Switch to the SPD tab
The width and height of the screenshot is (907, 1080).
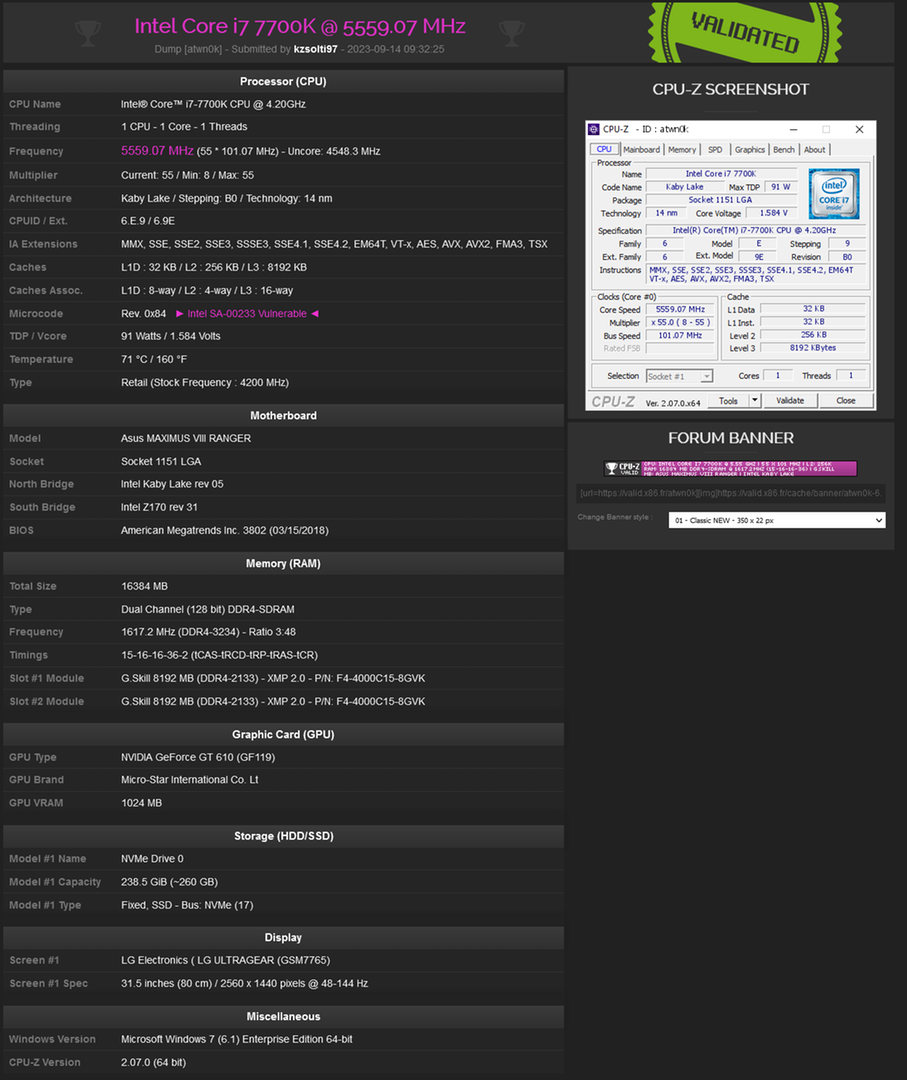tap(716, 149)
